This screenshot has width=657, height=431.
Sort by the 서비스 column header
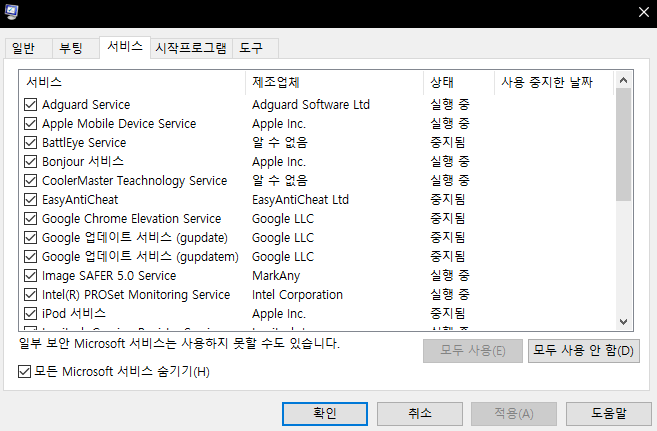132,83
